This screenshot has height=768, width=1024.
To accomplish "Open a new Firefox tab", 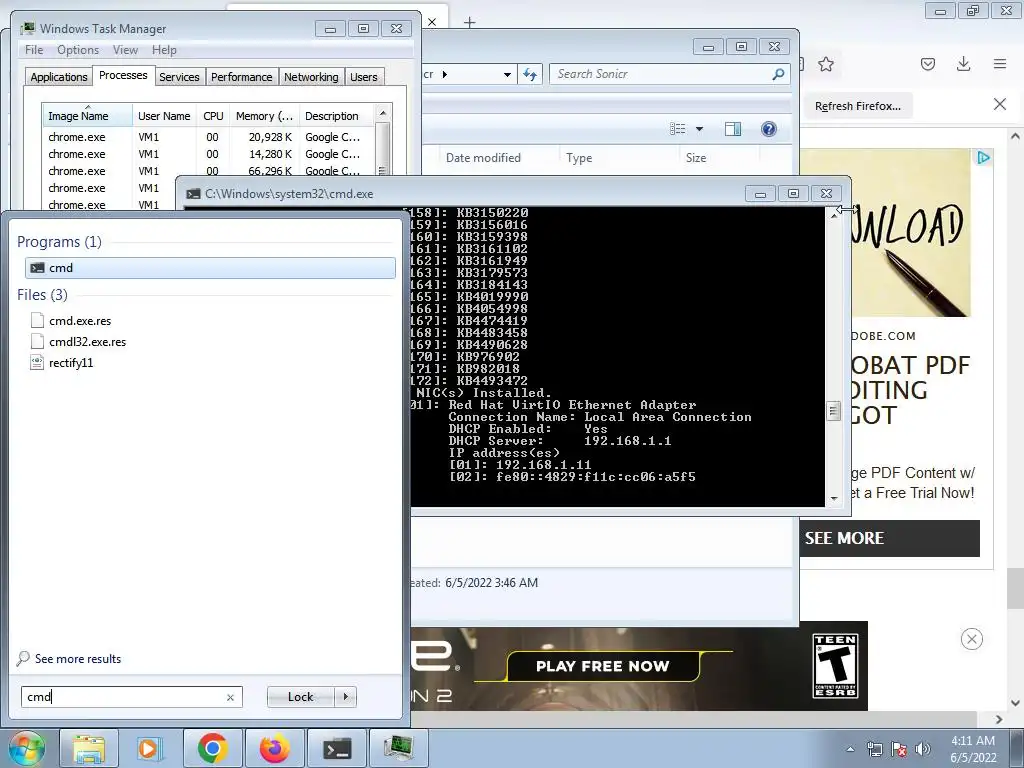I will coord(470,22).
